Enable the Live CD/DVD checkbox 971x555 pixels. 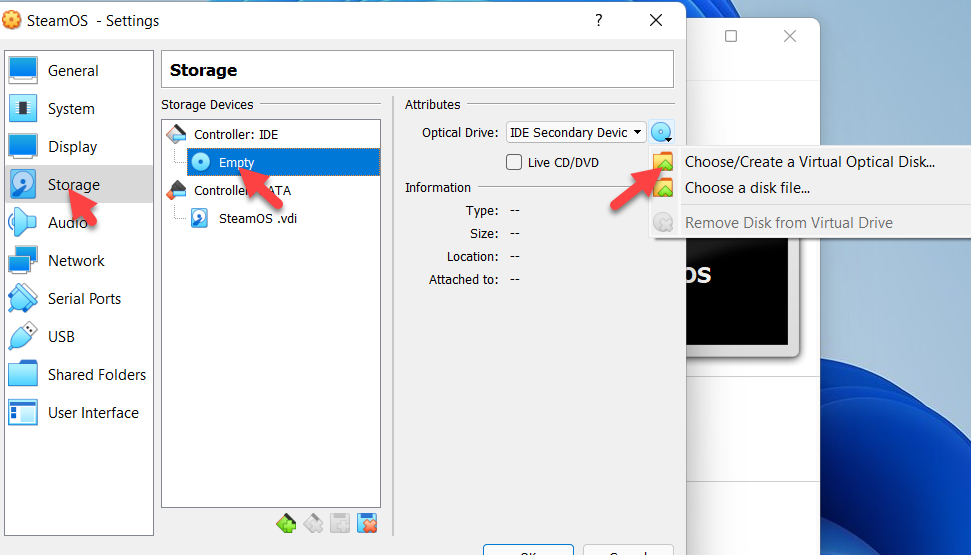(514, 162)
